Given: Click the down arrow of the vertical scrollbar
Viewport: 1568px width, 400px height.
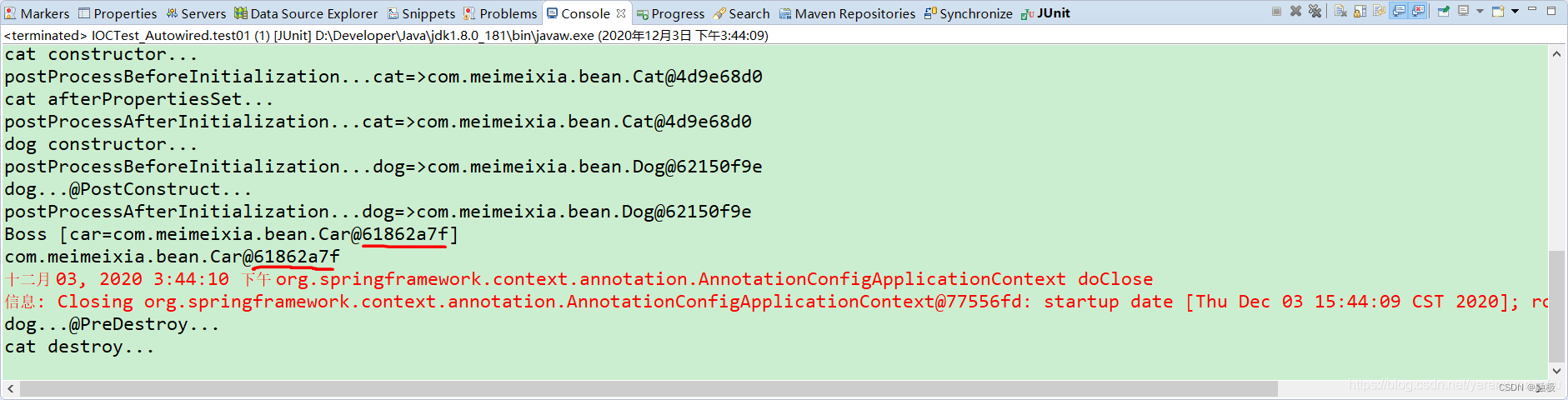Looking at the screenshot, I should 1556,371.
